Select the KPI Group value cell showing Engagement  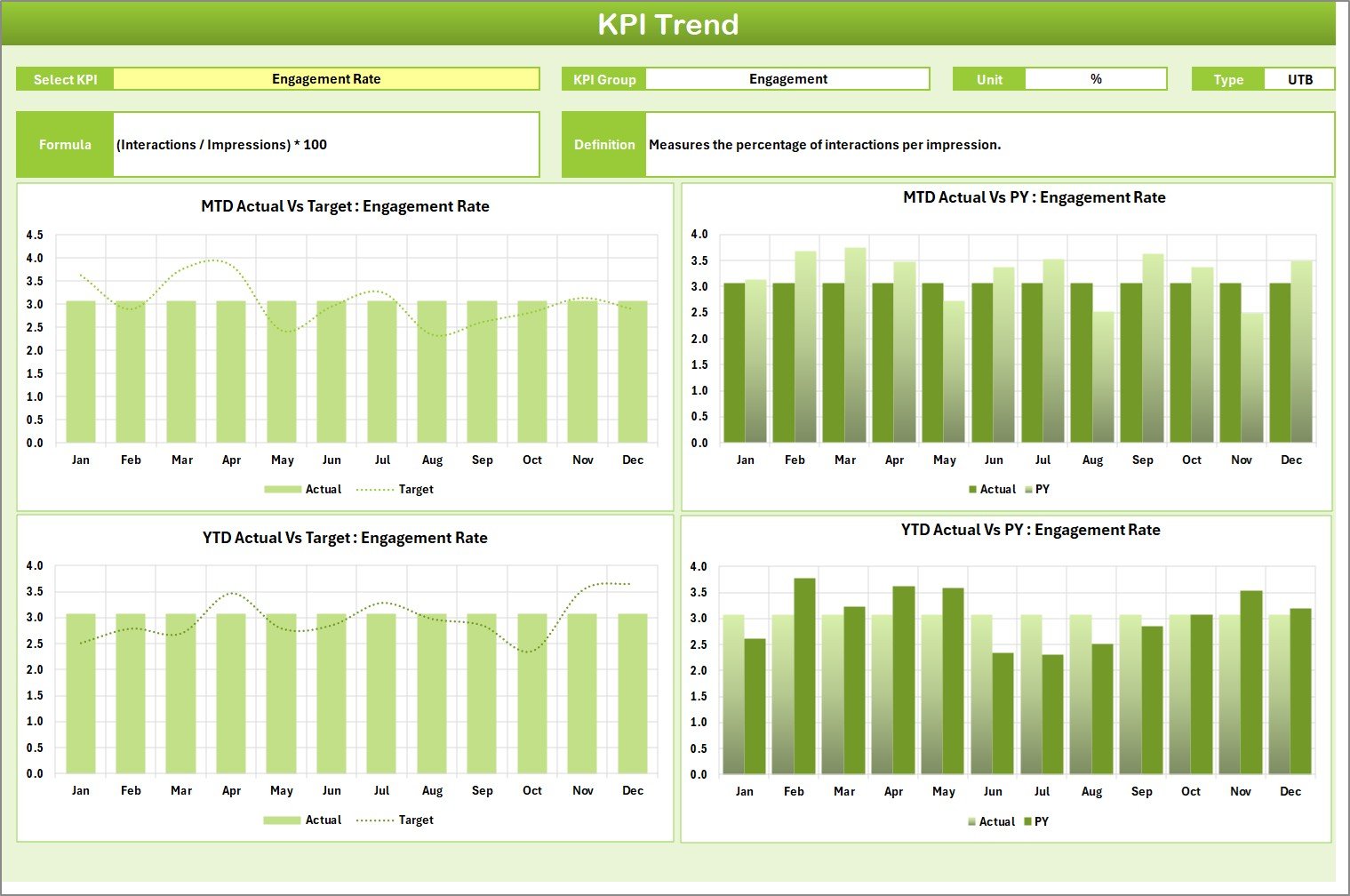(x=787, y=79)
